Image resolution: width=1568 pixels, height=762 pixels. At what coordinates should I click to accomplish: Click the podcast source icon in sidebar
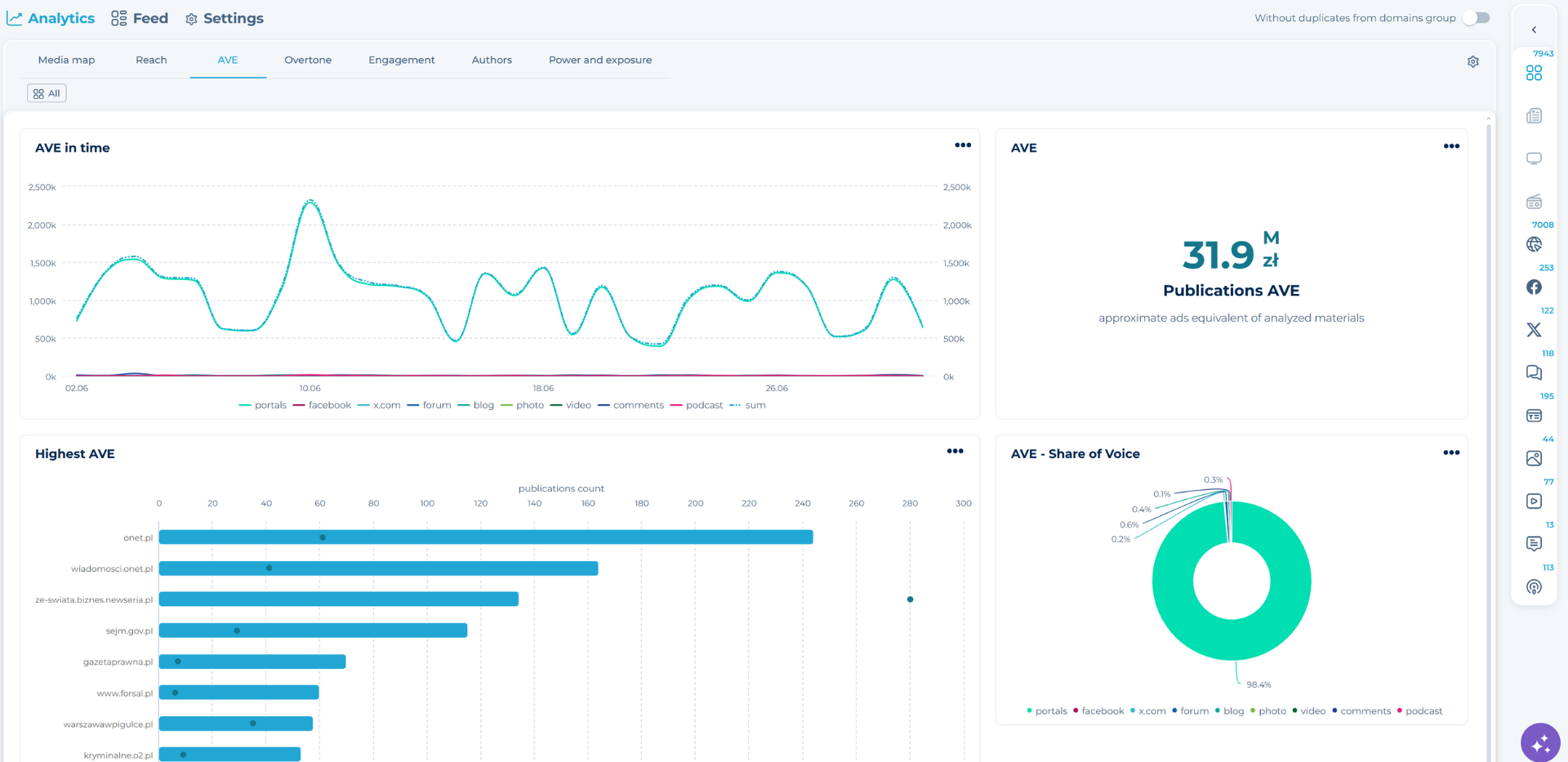[1534, 587]
